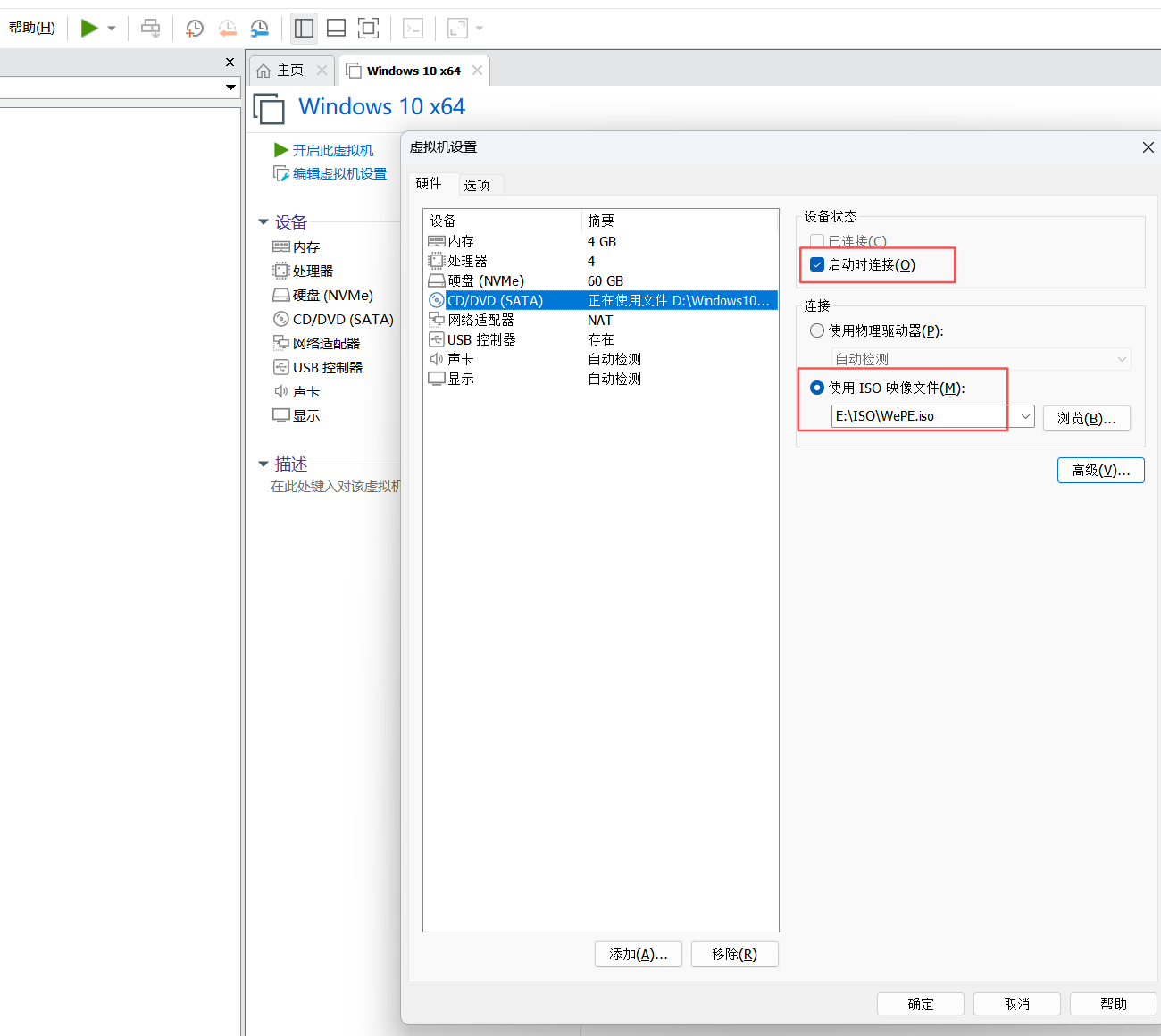
Task: Collapse the 设备 section in VM summary
Action: (x=263, y=221)
